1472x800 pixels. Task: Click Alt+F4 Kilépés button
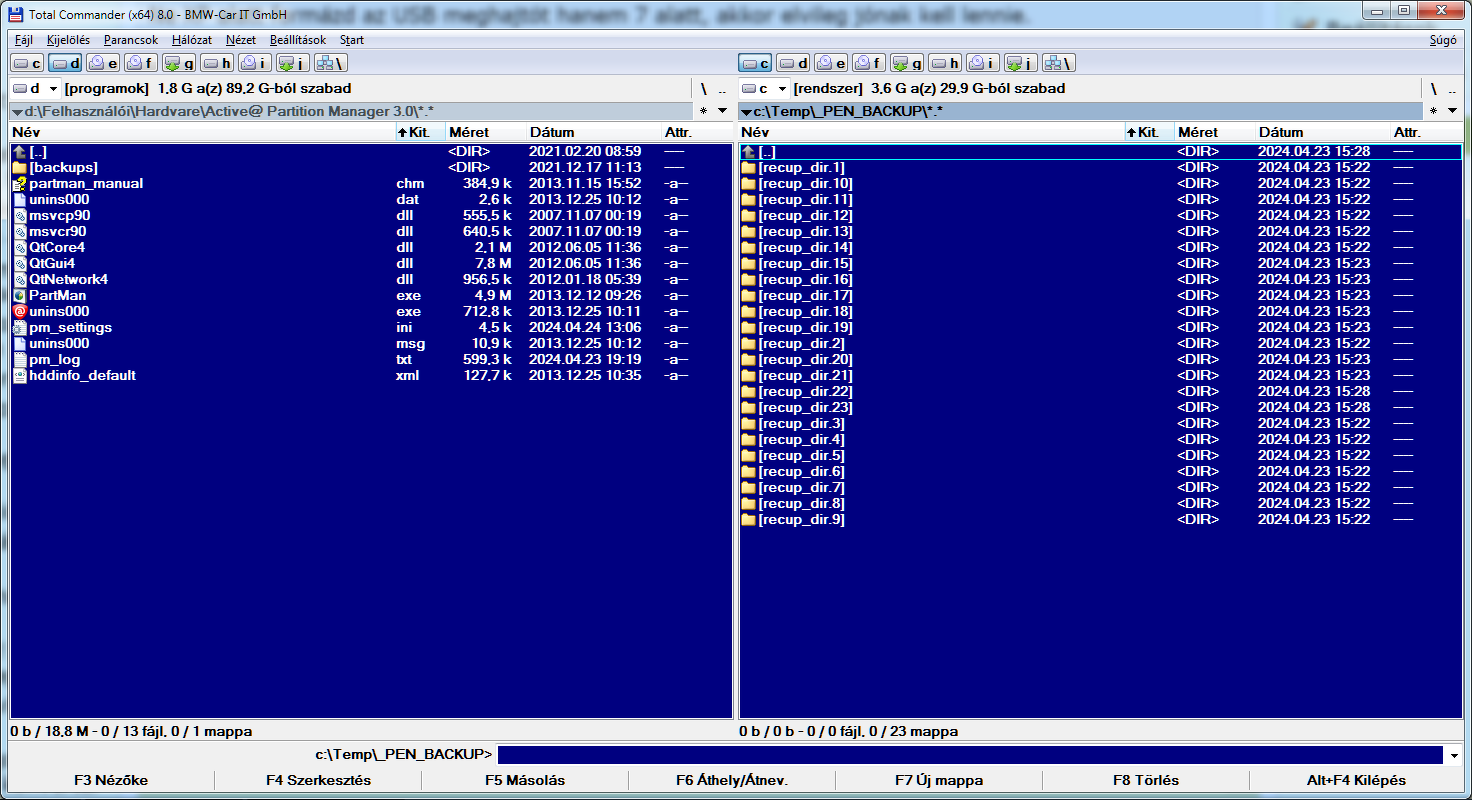[1356, 780]
